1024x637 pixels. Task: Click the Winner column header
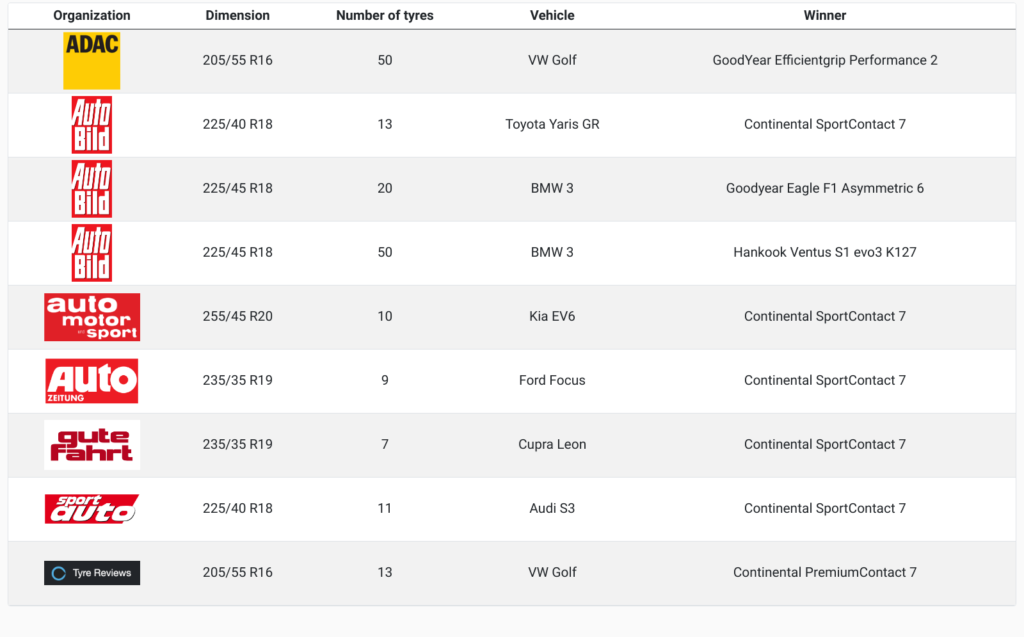tap(825, 15)
